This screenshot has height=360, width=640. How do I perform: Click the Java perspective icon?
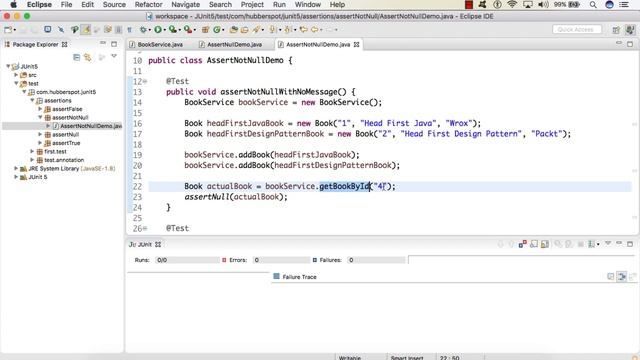[630, 29]
